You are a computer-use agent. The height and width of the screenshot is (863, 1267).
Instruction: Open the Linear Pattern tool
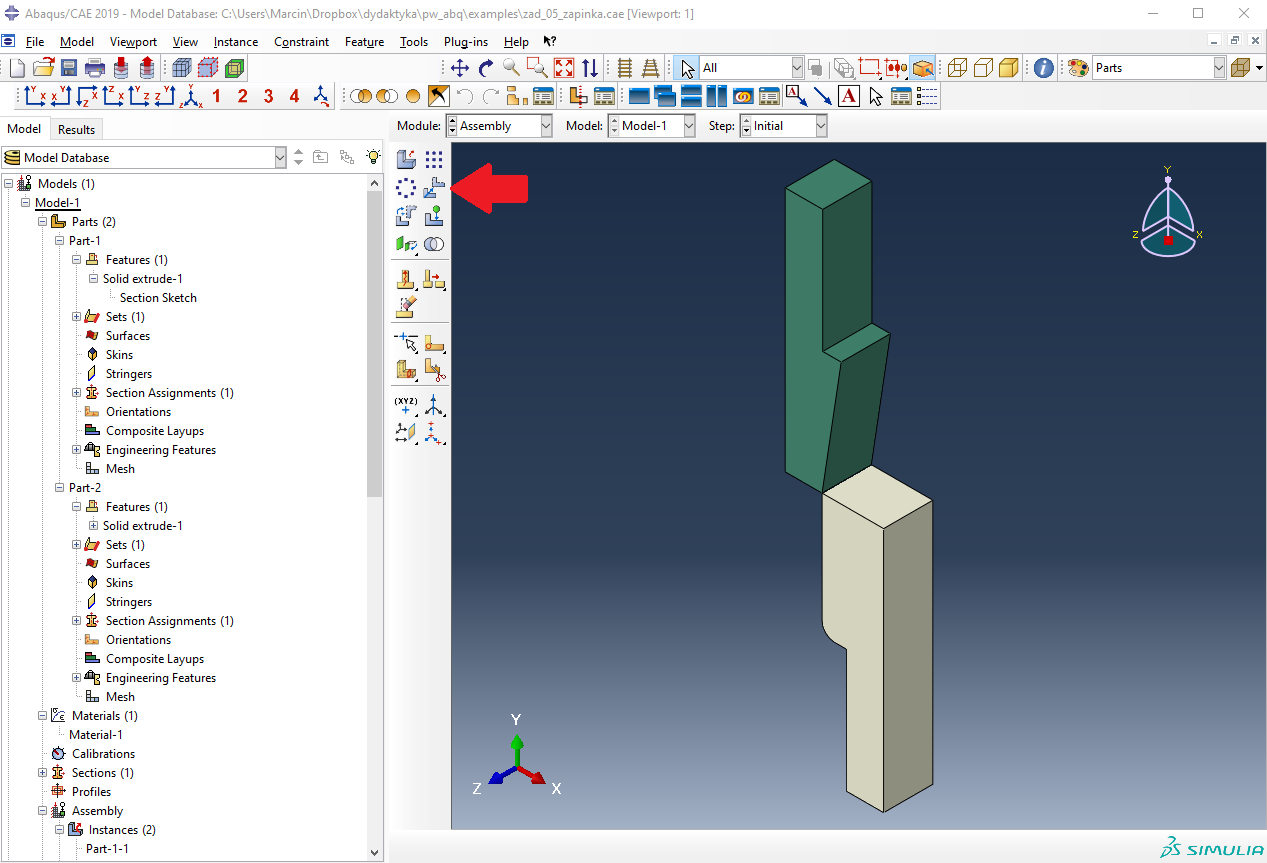pyautogui.click(x=433, y=159)
